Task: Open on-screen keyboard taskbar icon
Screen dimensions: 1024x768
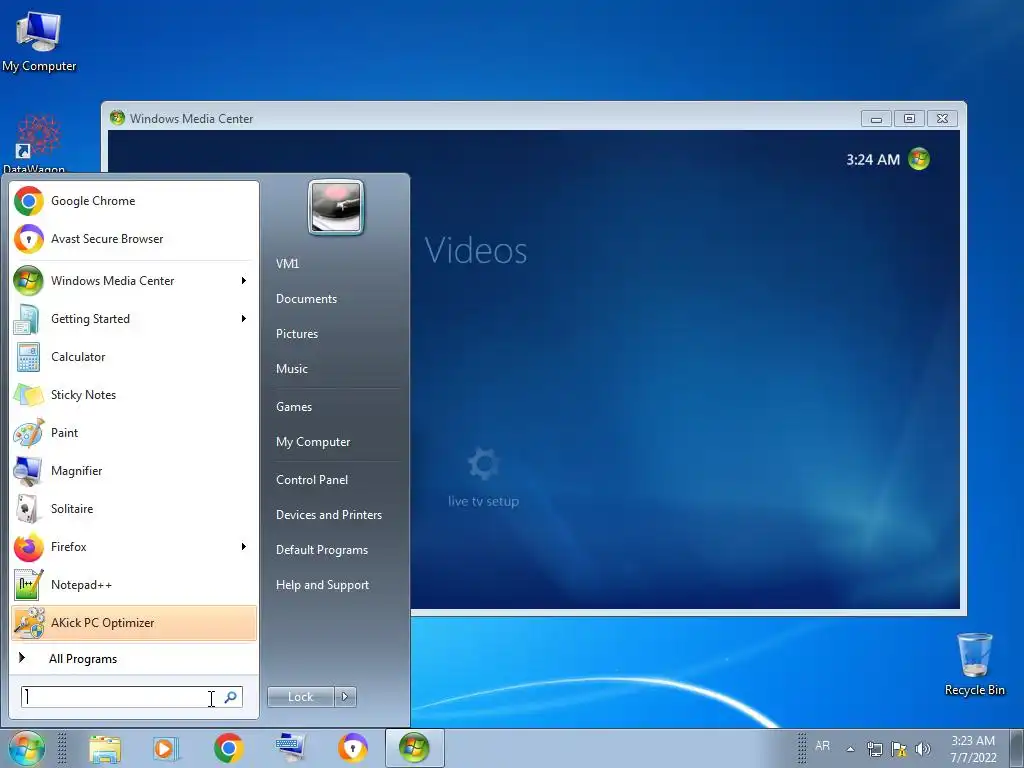Action: [290, 748]
